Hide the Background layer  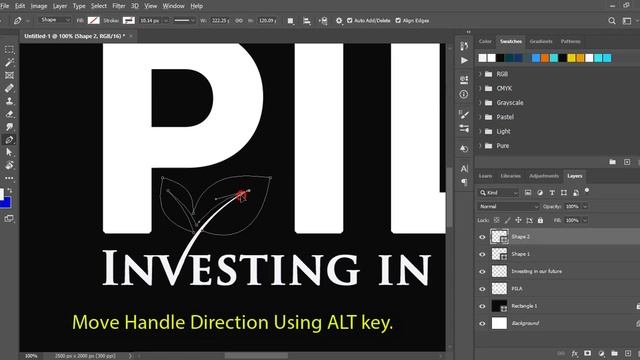[482, 323]
